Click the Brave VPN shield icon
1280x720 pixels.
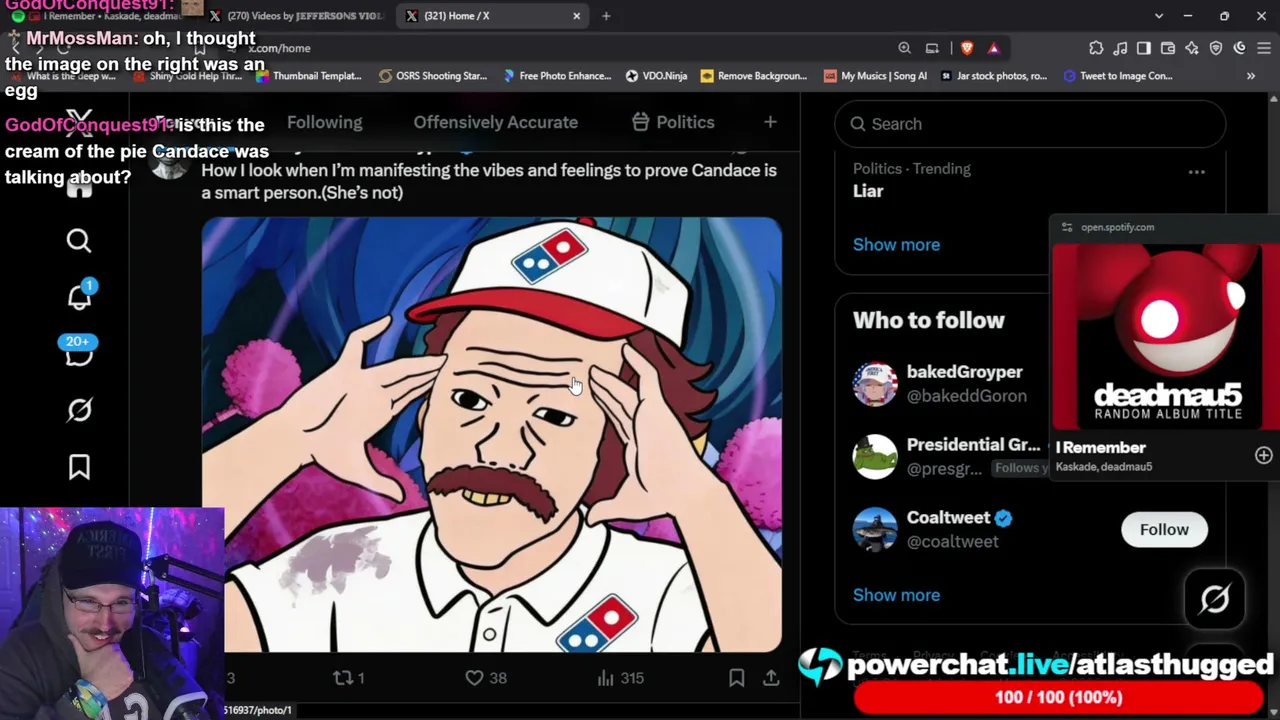pyautogui.click(x=1216, y=48)
